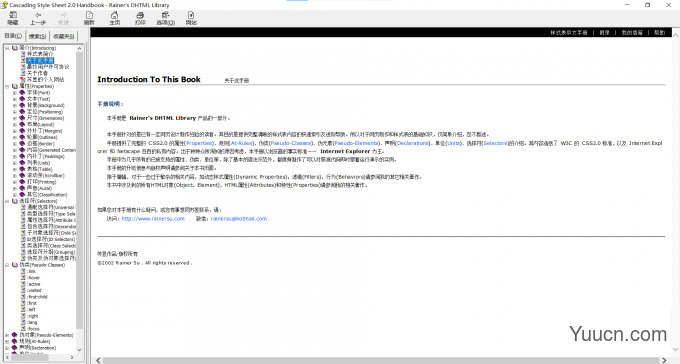Select the :first-child tree item
The width and height of the screenshot is (680, 364).
tap(37, 297)
